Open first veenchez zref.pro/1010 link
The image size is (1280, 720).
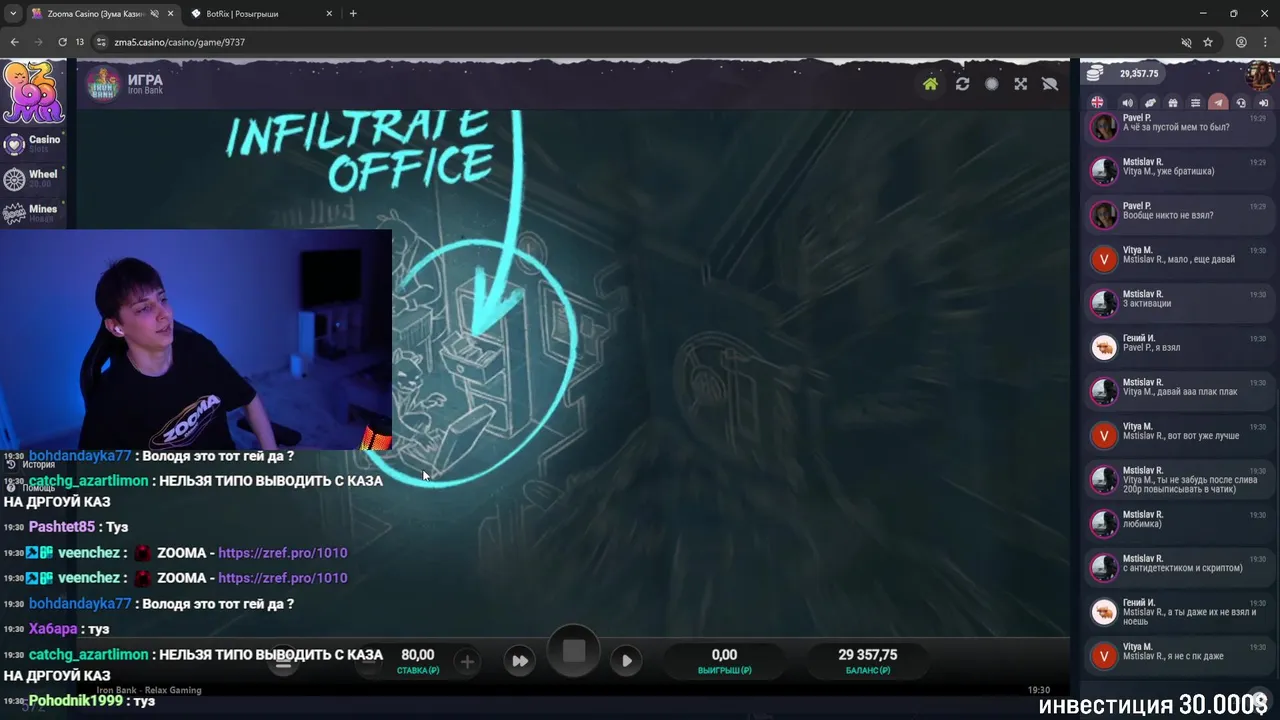click(x=283, y=553)
